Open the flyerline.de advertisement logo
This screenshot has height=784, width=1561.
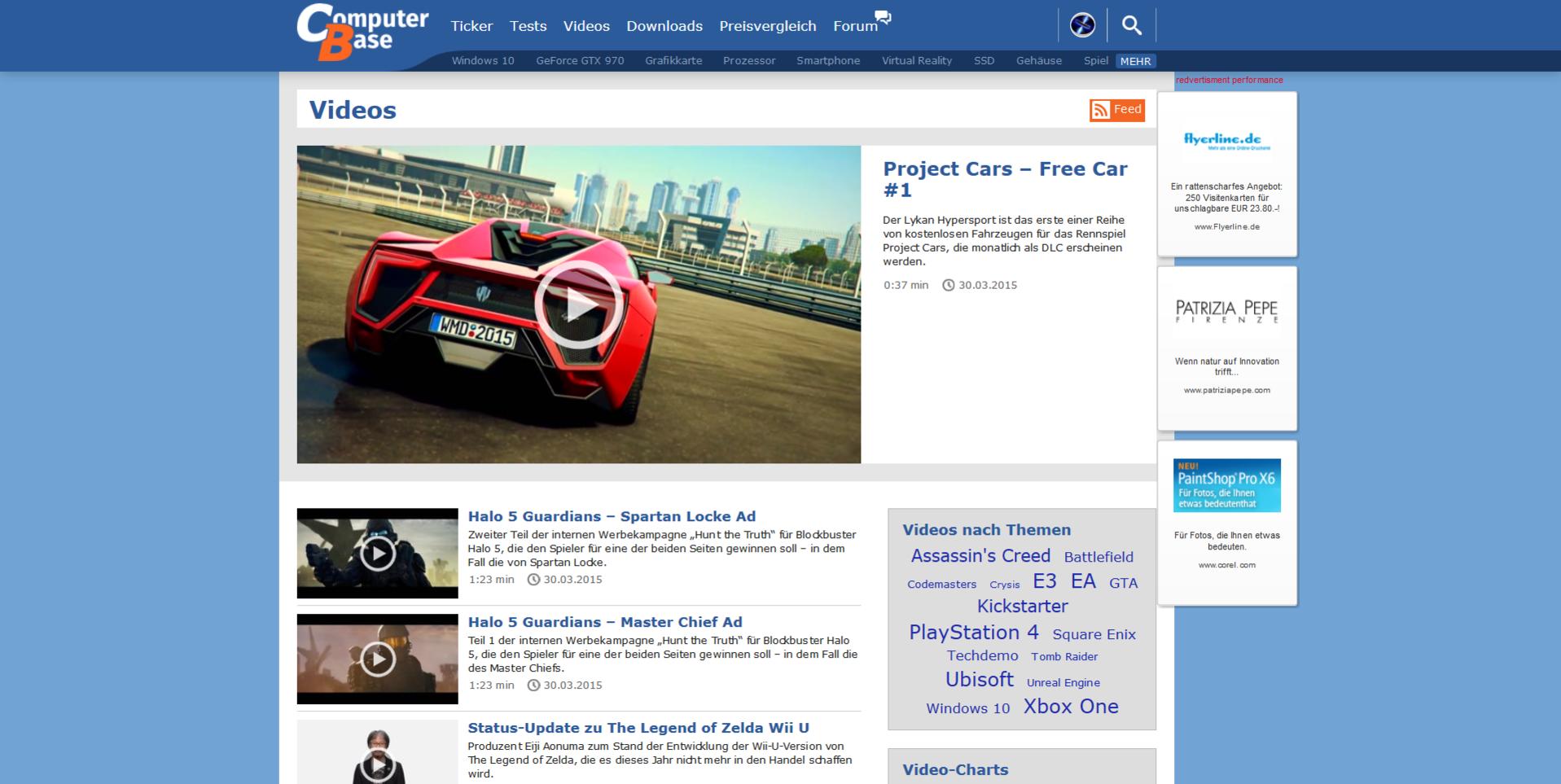tap(1227, 140)
